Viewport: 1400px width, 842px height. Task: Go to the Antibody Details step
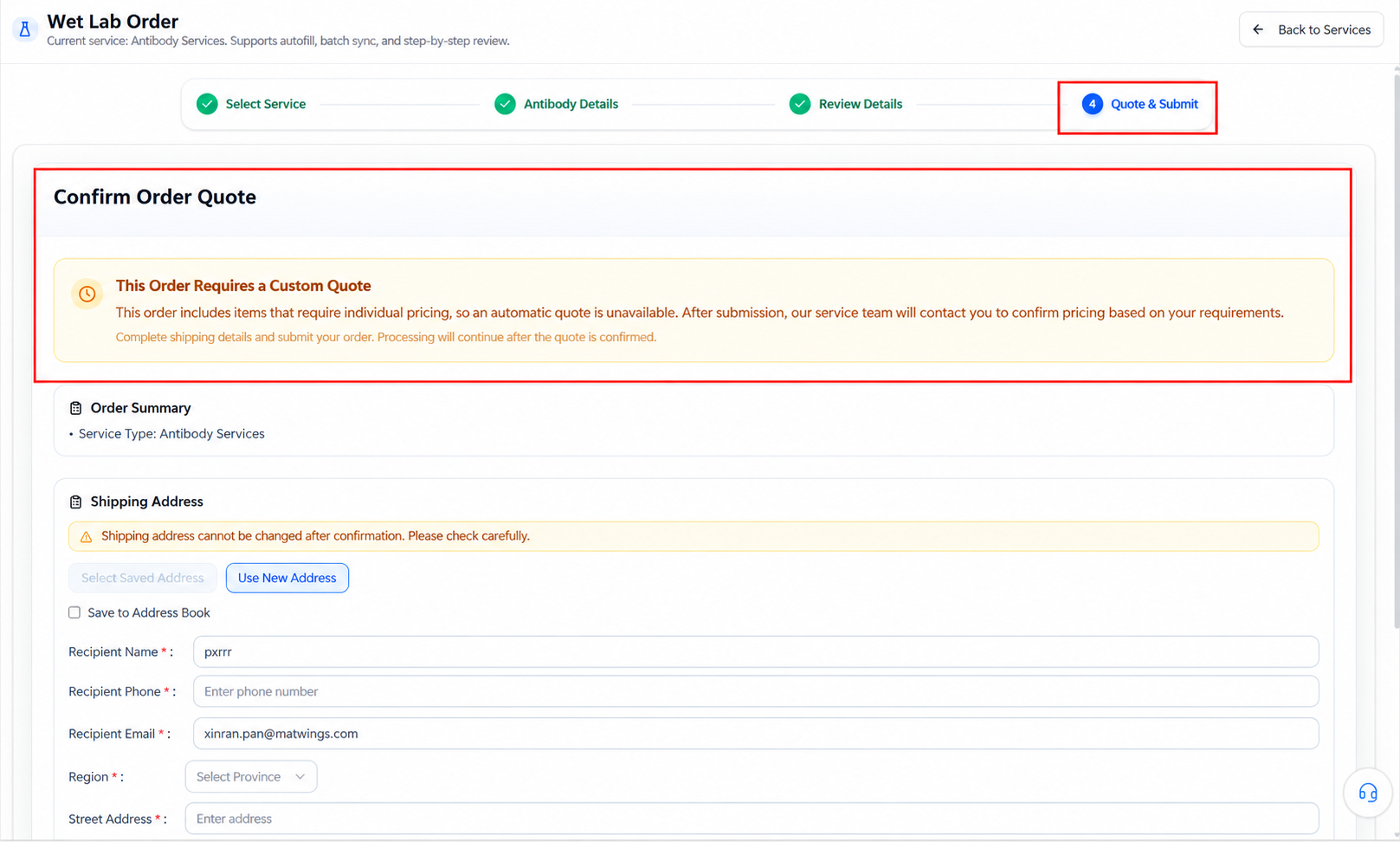(556, 104)
